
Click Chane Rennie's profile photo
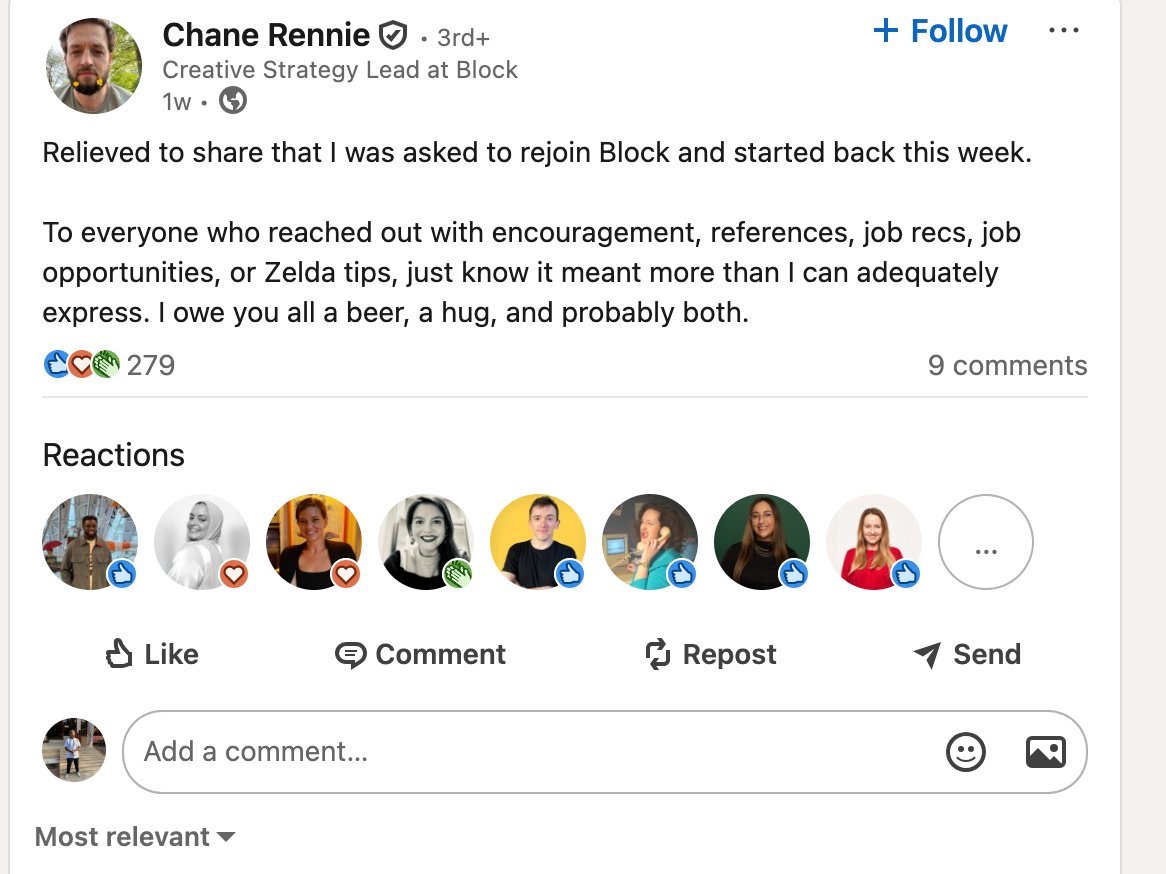tap(94, 66)
